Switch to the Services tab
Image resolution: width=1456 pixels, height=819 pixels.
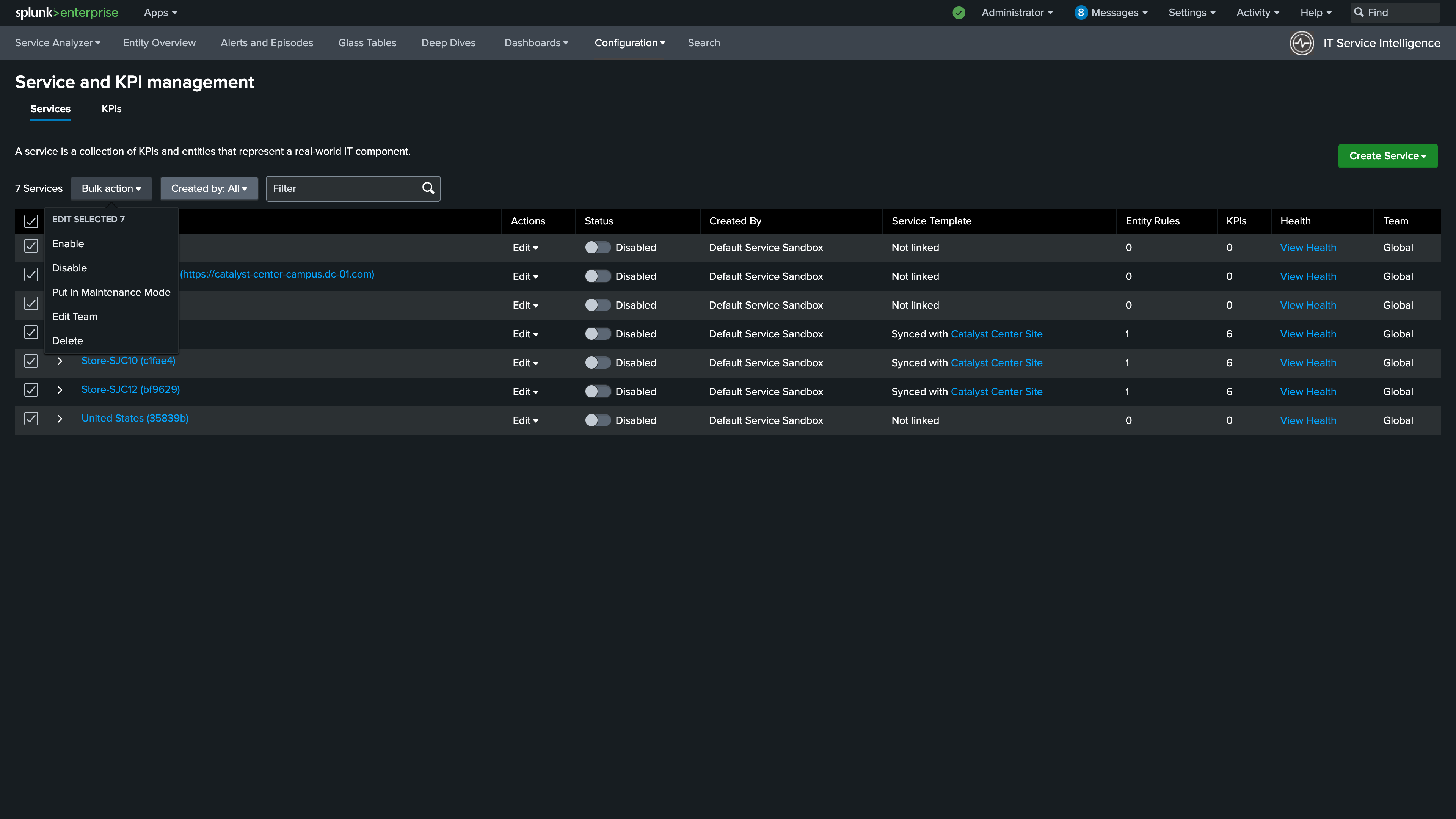[50, 108]
